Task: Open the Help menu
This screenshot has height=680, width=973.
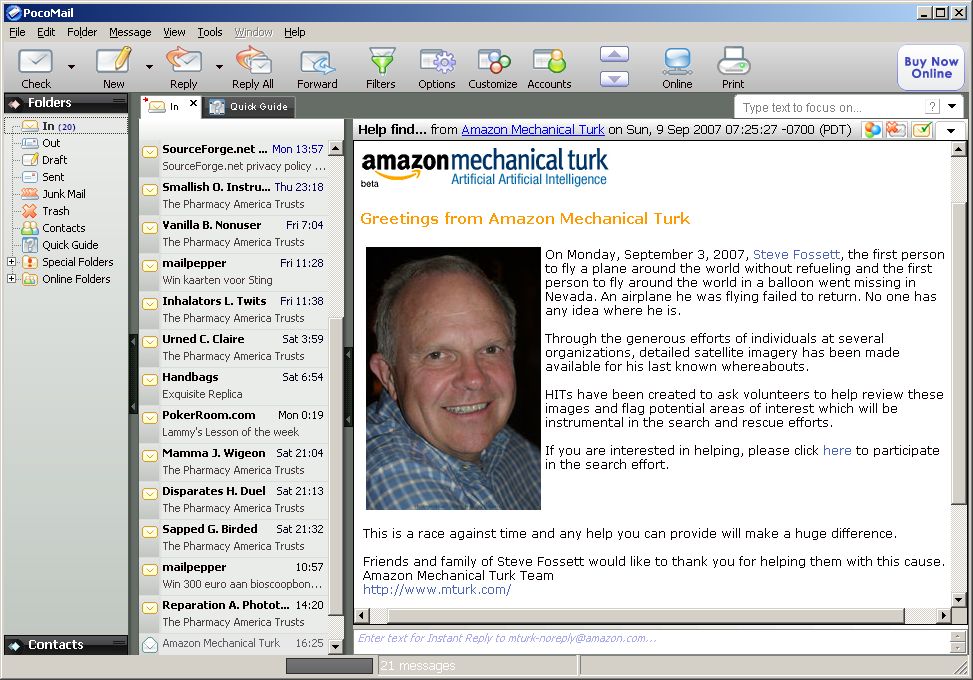Action: tap(295, 32)
